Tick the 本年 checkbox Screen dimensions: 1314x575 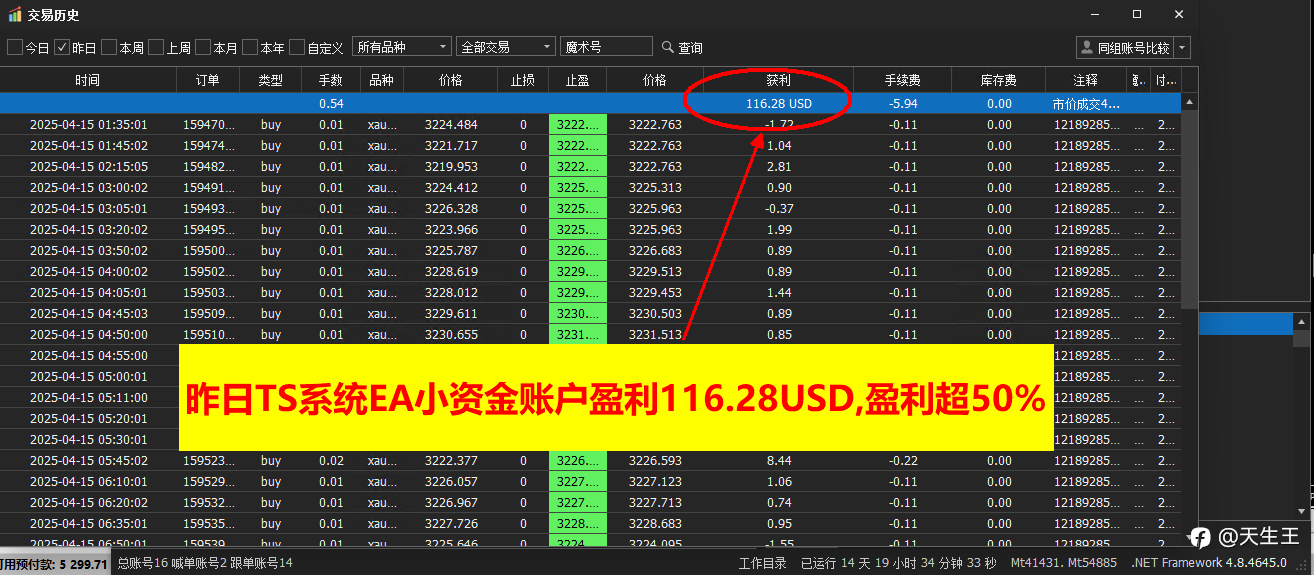coord(250,47)
